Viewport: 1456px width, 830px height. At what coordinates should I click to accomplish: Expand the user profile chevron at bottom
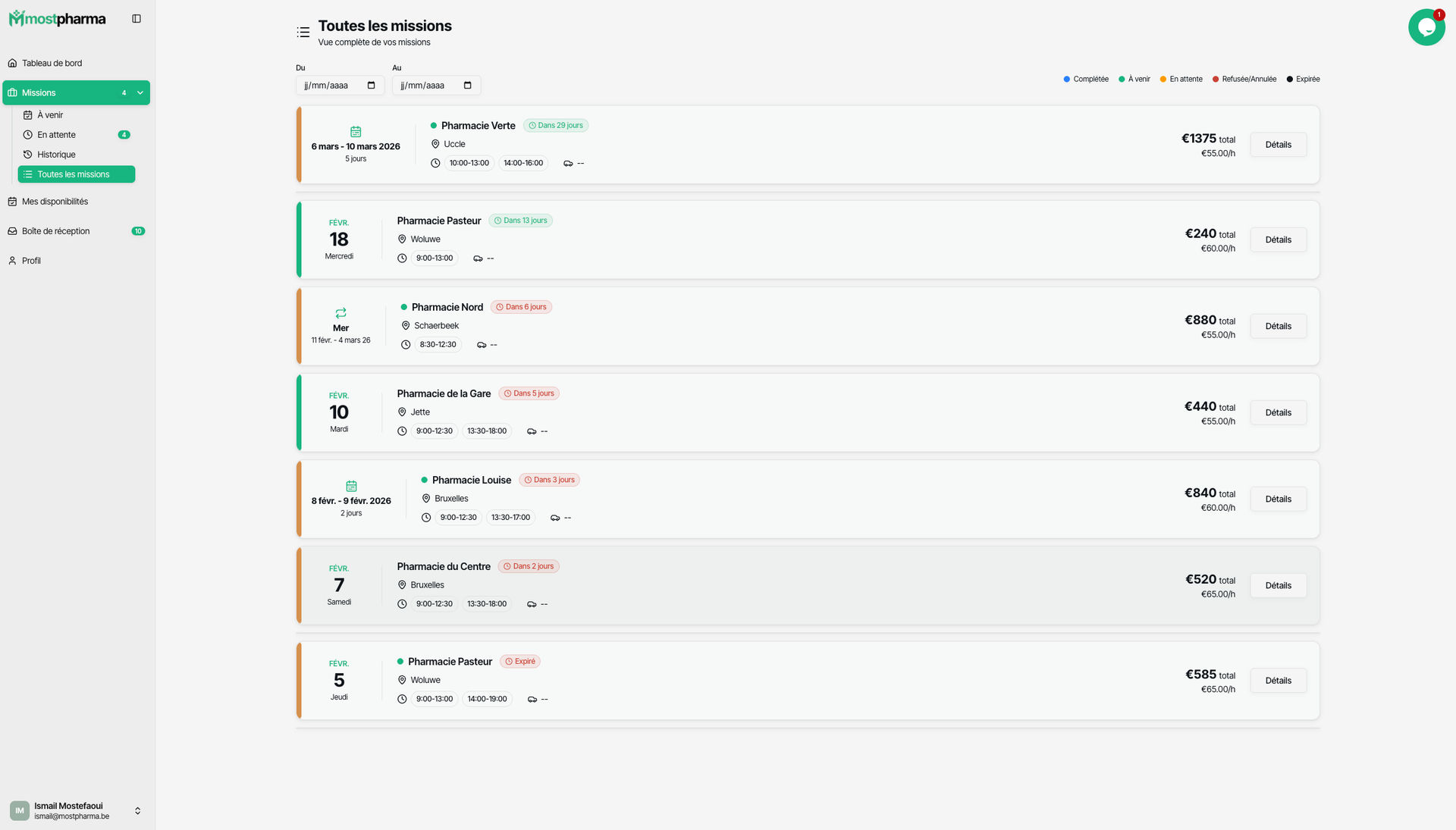(138, 810)
